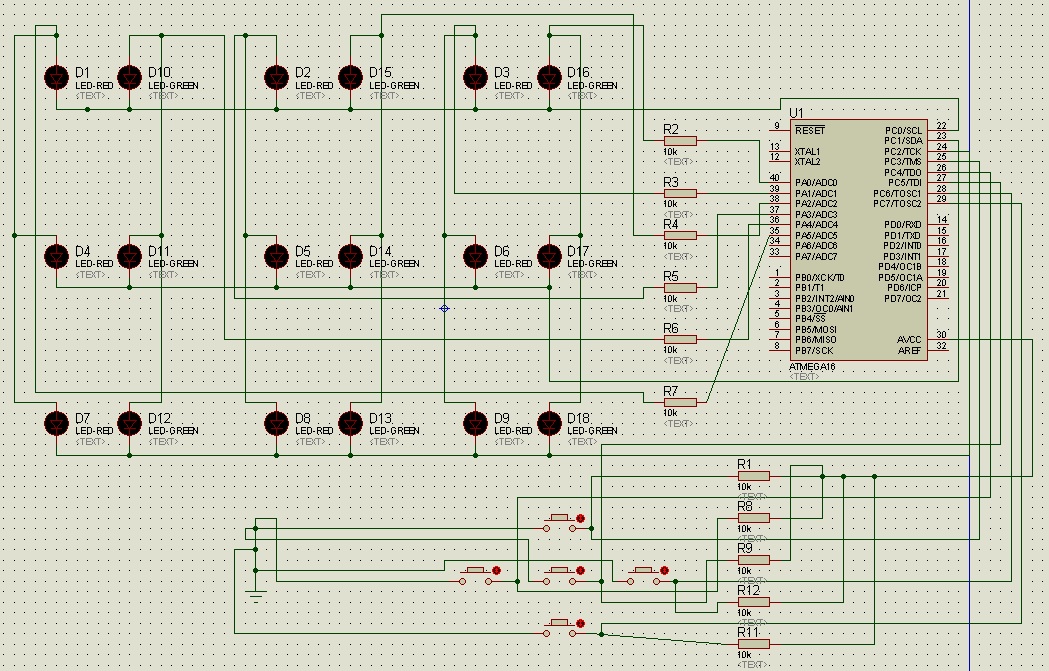This screenshot has width=1049, height=671.
Task: Toggle latch dot of center middle-row push button
Action: coord(581,571)
